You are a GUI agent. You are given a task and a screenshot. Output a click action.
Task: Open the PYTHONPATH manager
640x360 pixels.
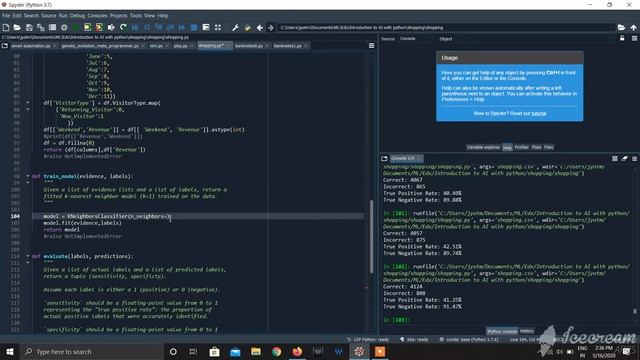[x=247, y=27]
